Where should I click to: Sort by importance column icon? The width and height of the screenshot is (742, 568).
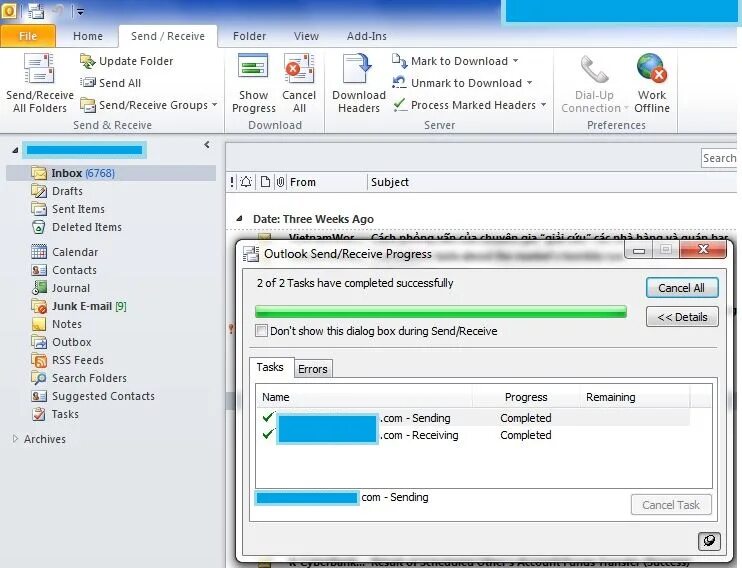click(232, 182)
